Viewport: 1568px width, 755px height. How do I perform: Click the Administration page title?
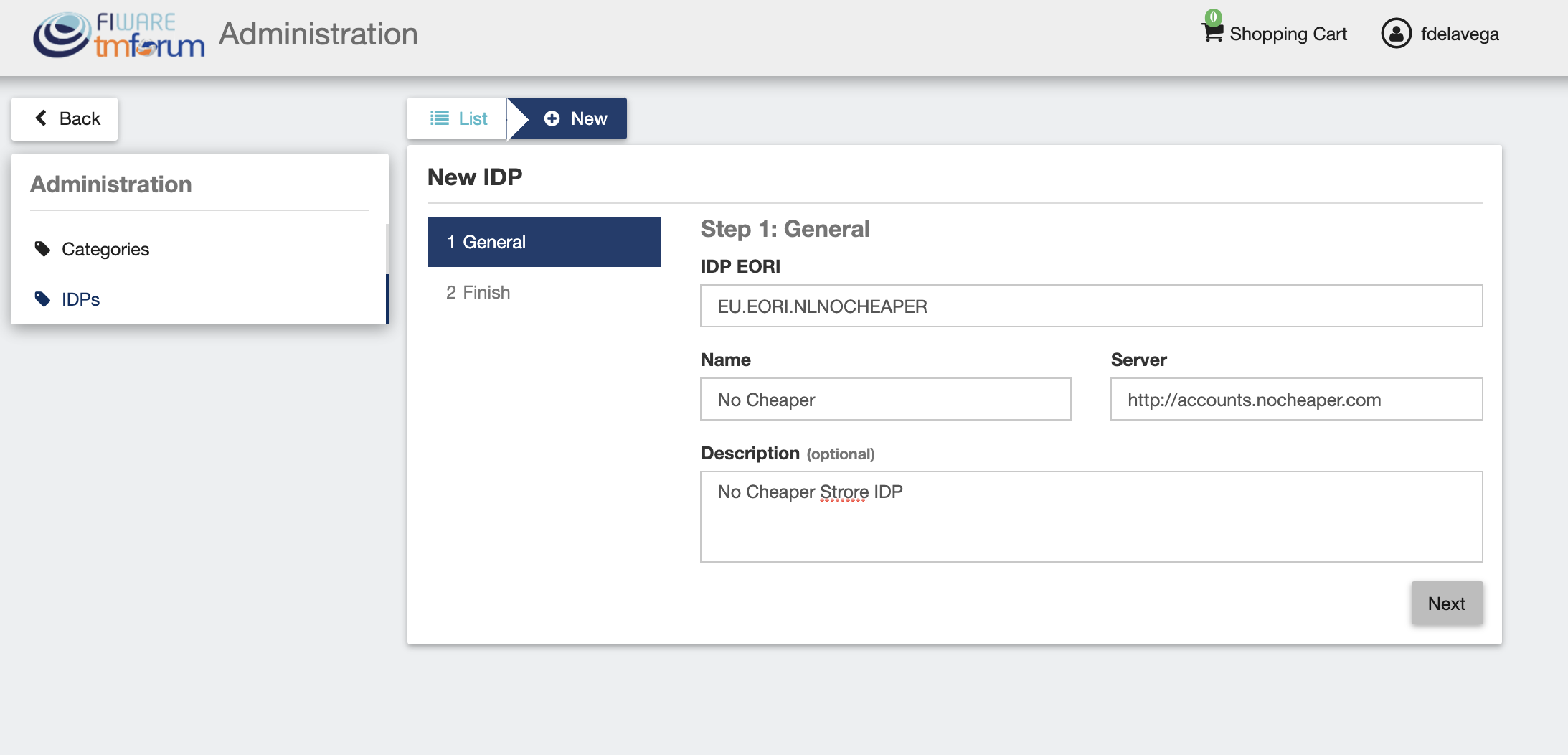click(x=318, y=34)
